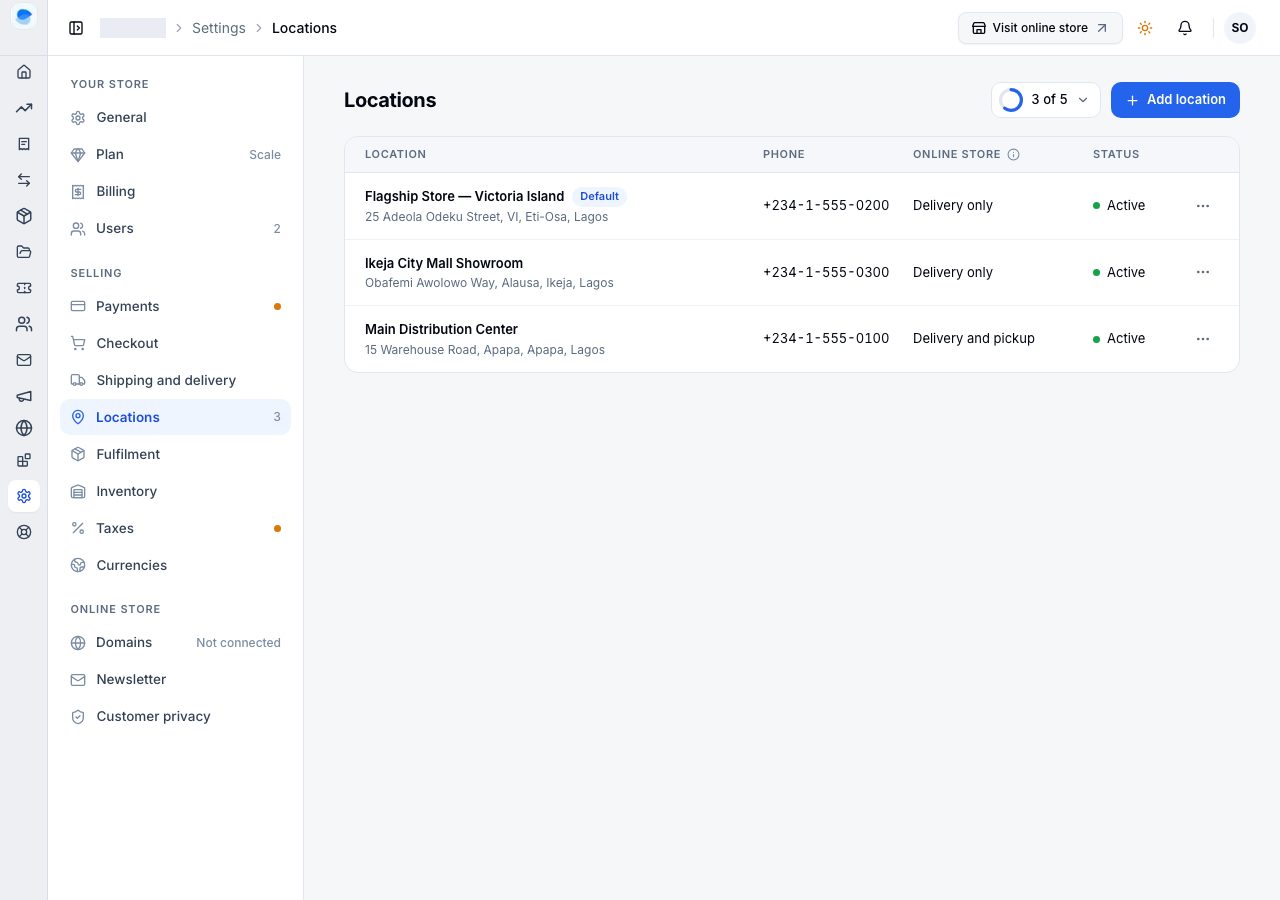Open the discounts ticket icon
Image resolution: width=1280 pixels, height=900 pixels.
pos(24,288)
